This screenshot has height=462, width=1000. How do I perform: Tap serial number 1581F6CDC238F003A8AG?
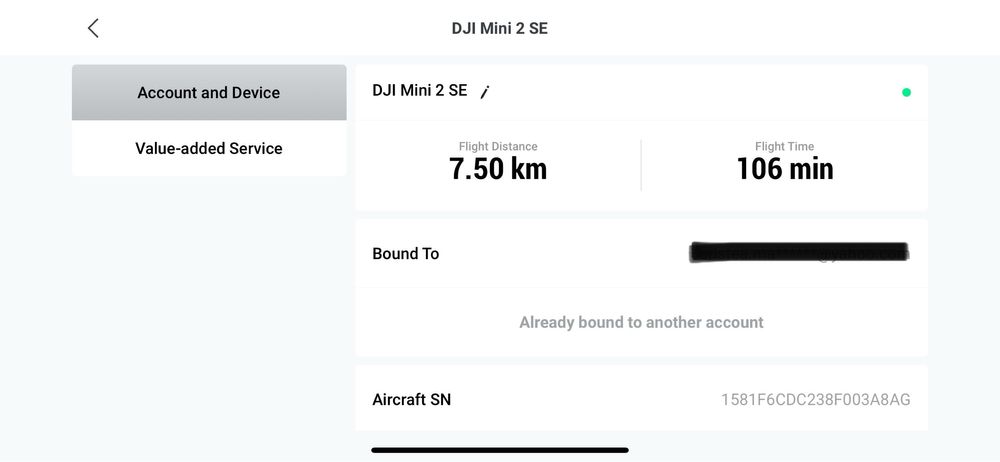pyautogui.click(x=815, y=400)
